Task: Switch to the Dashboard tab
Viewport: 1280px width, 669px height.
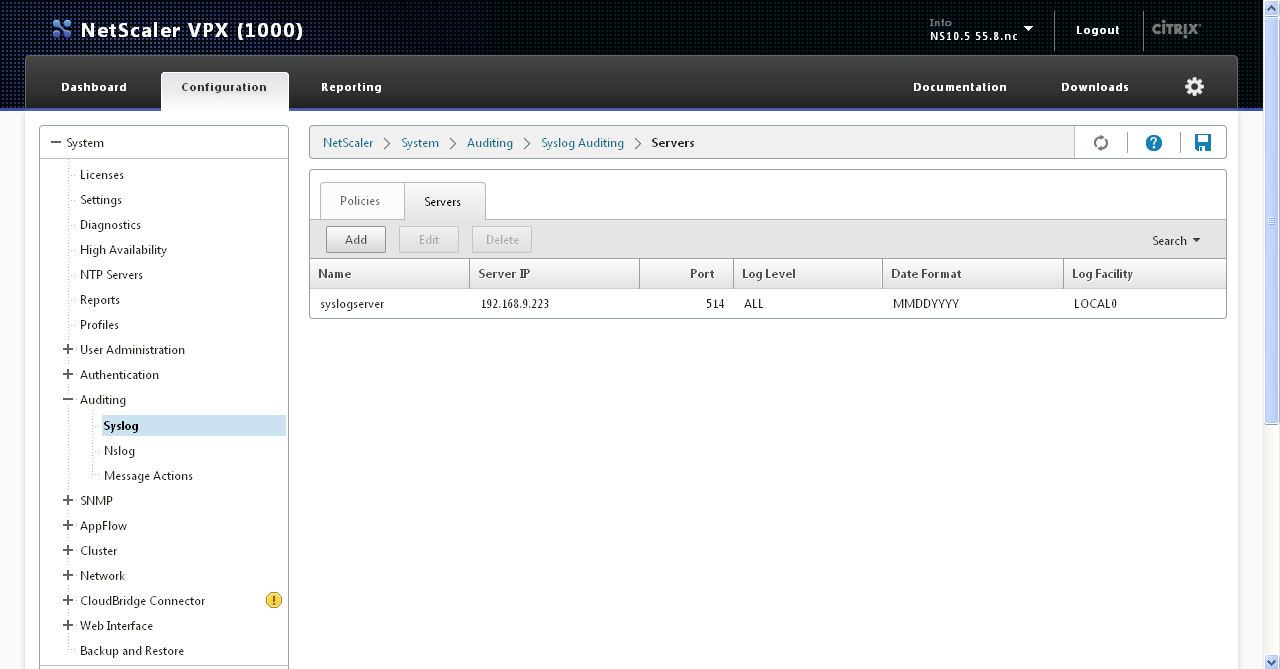Action: coord(94,87)
